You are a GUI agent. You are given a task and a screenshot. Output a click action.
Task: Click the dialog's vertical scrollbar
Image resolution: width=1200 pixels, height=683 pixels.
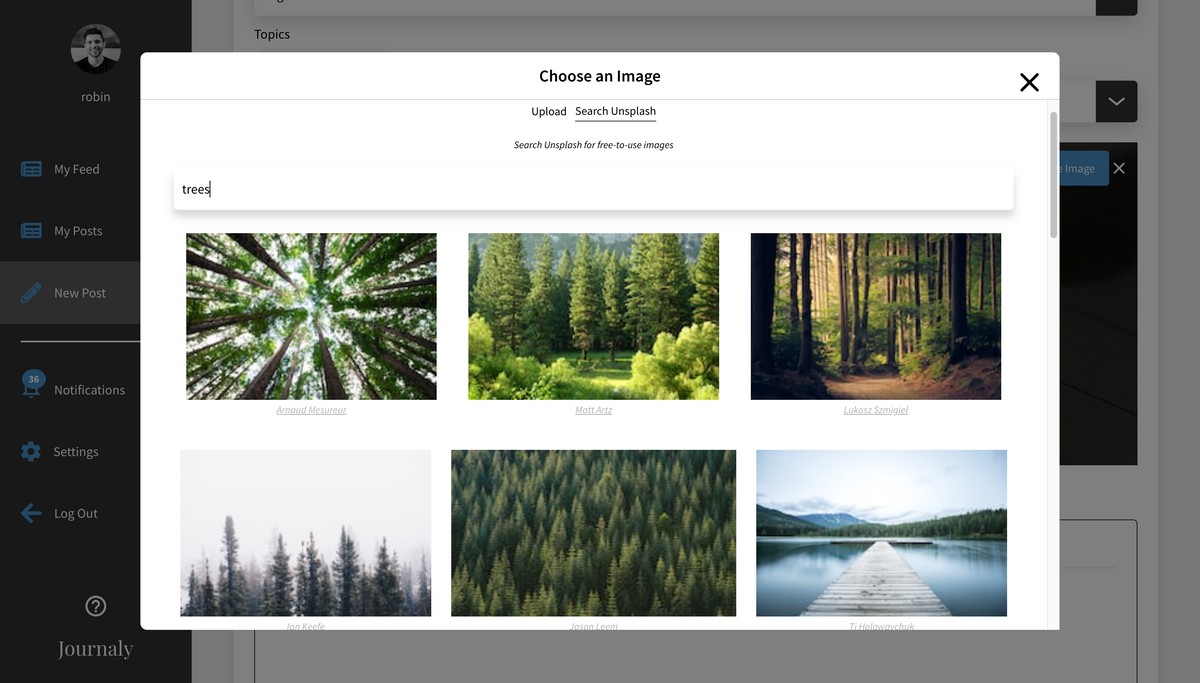click(x=1053, y=175)
